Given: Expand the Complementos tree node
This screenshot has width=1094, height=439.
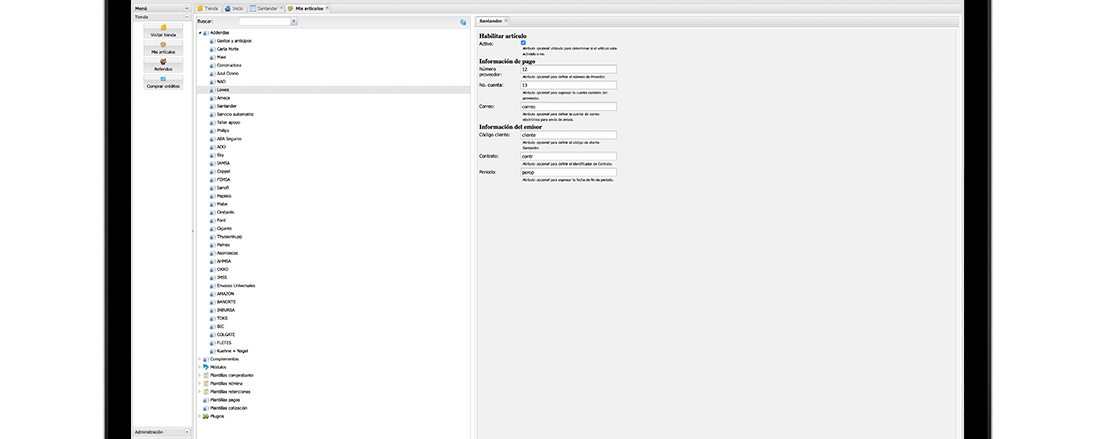Looking at the screenshot, I should click(199, 359).
